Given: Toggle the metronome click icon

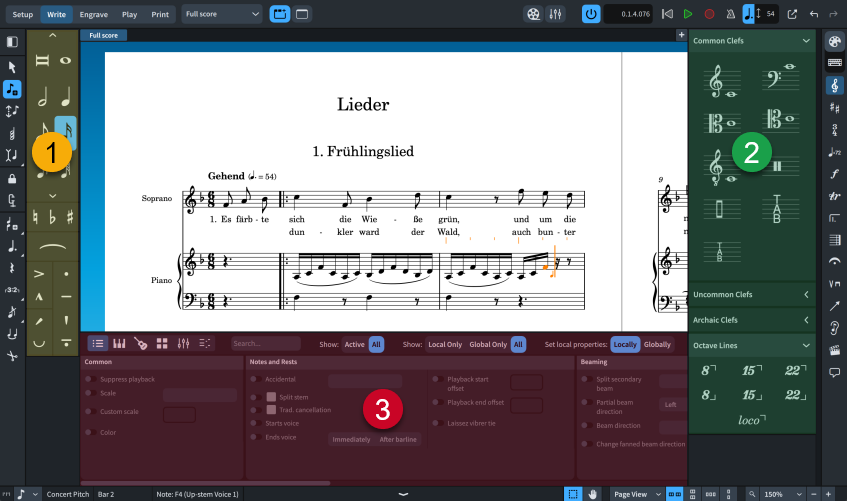Looking at the screenshot, I should click(x=731, y=14).
